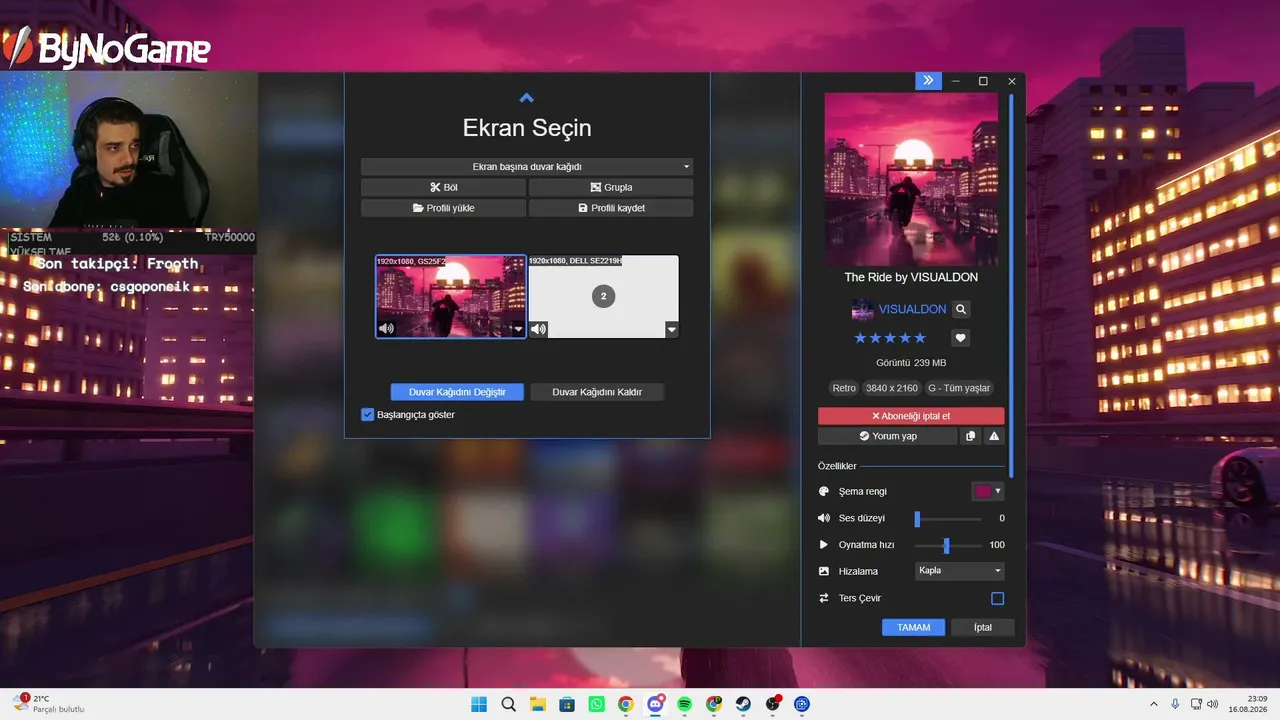Click the Böl (split) button
The width and height of the screenshot is (1280, 720).
pos(443,187)
